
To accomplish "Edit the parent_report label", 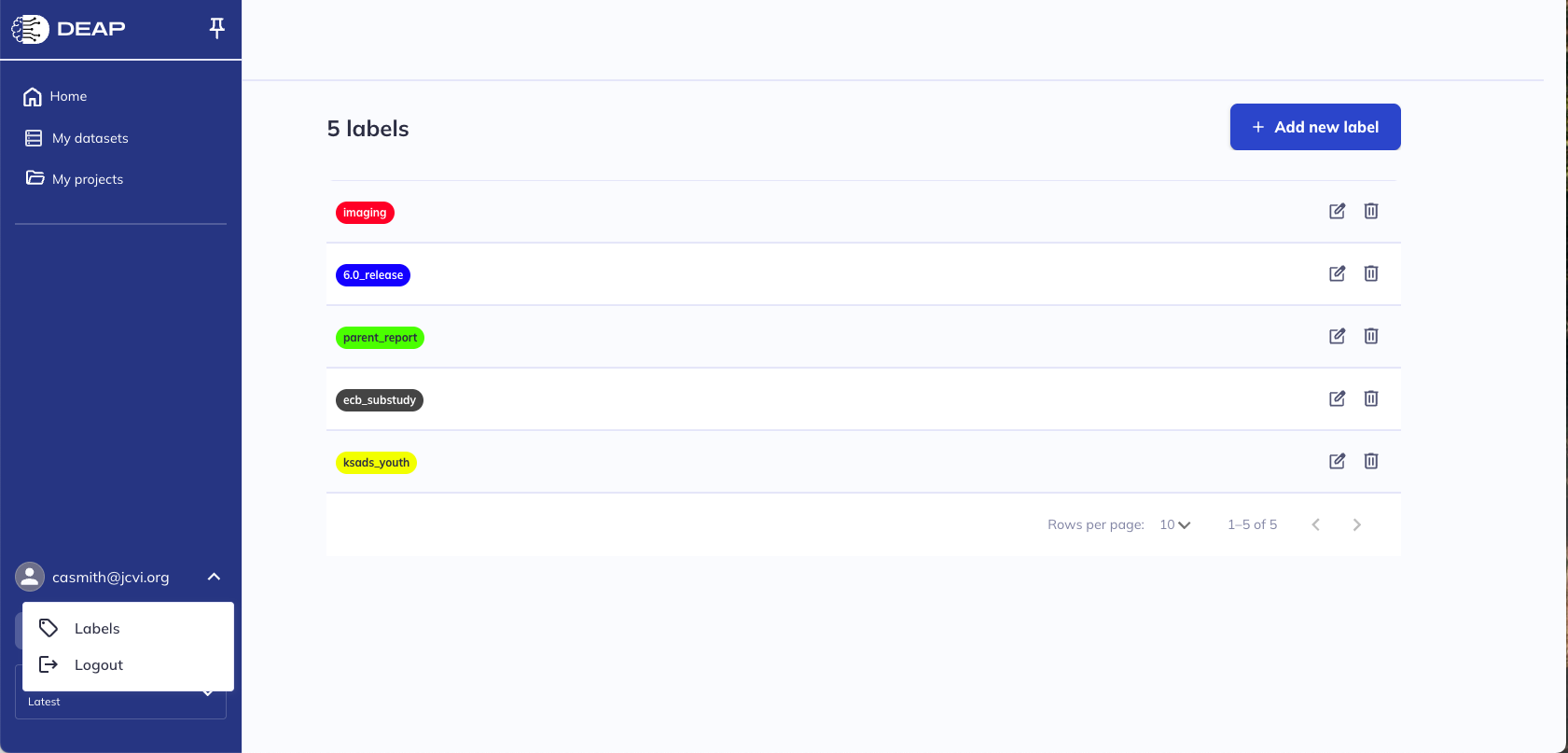I will click(1337, 336).
